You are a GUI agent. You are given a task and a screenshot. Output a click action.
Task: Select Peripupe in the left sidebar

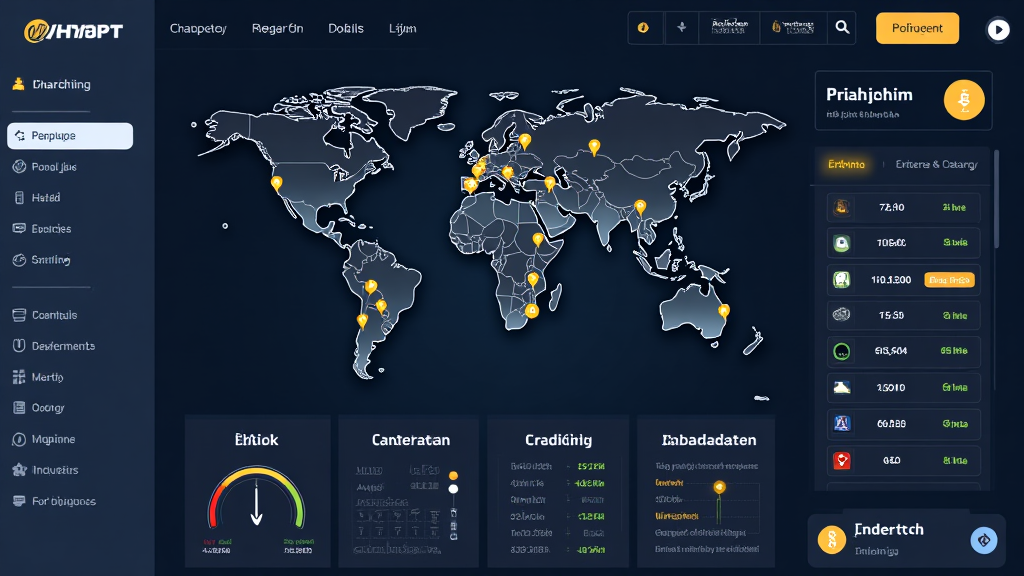pos(70,136)
